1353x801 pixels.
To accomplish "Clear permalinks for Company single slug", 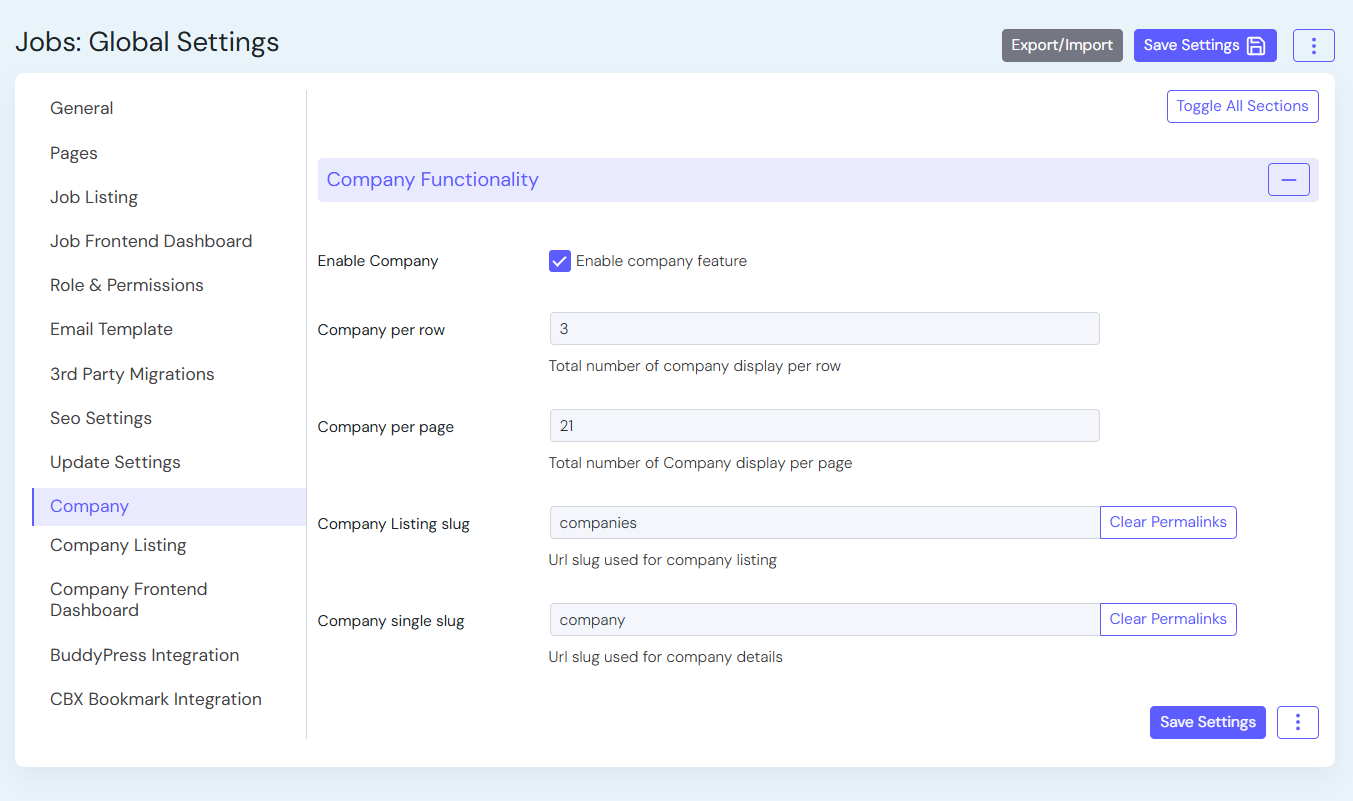I will point(1167,619).
